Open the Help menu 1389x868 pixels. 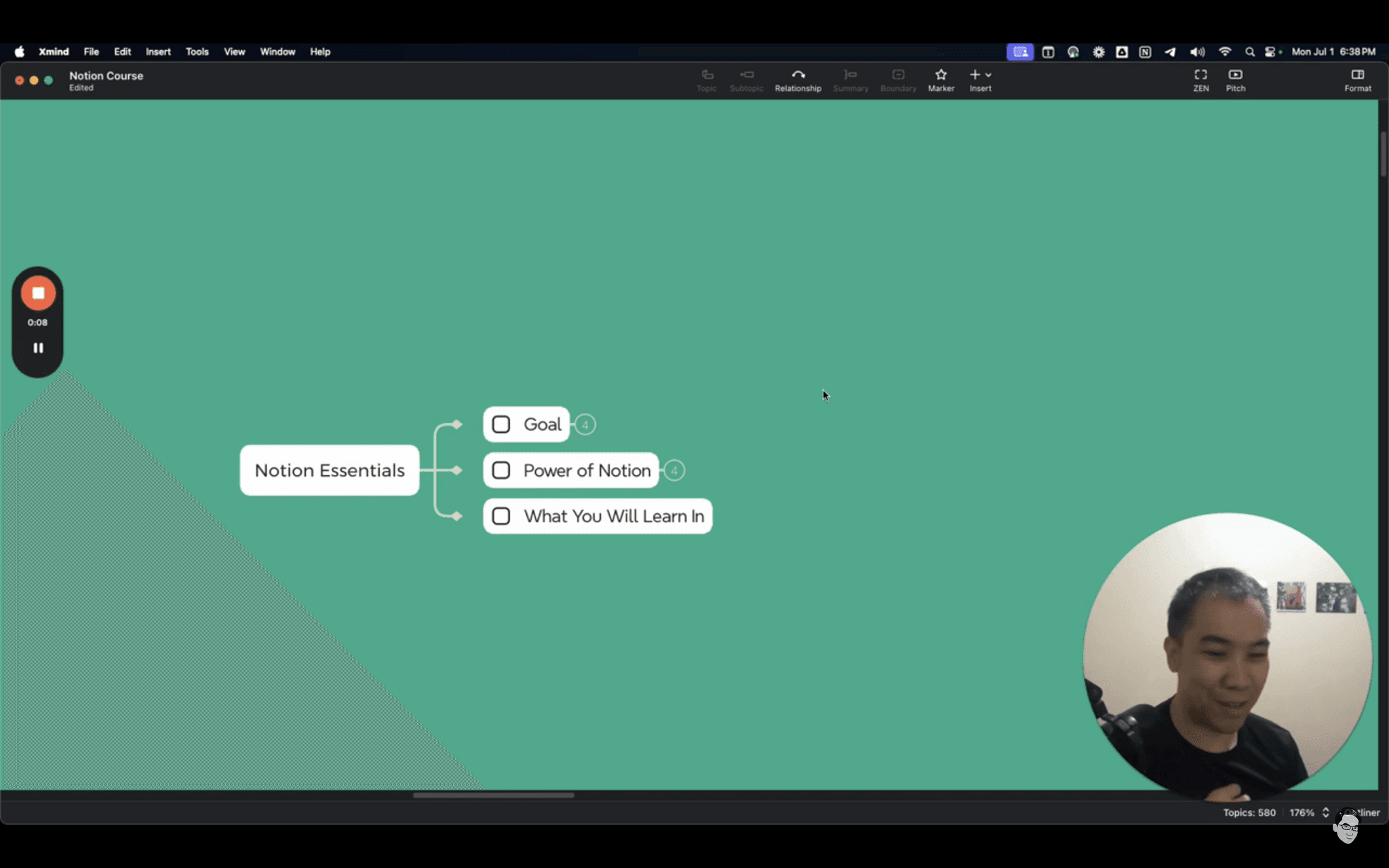320,52
